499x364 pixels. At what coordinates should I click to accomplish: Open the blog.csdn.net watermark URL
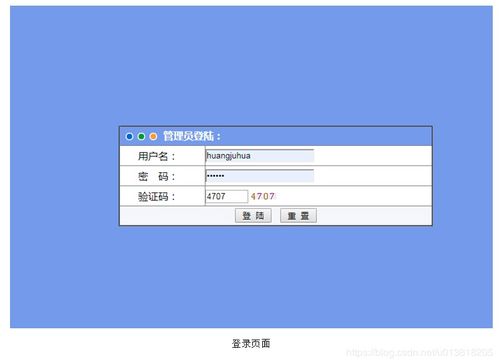tap(419, 352)
